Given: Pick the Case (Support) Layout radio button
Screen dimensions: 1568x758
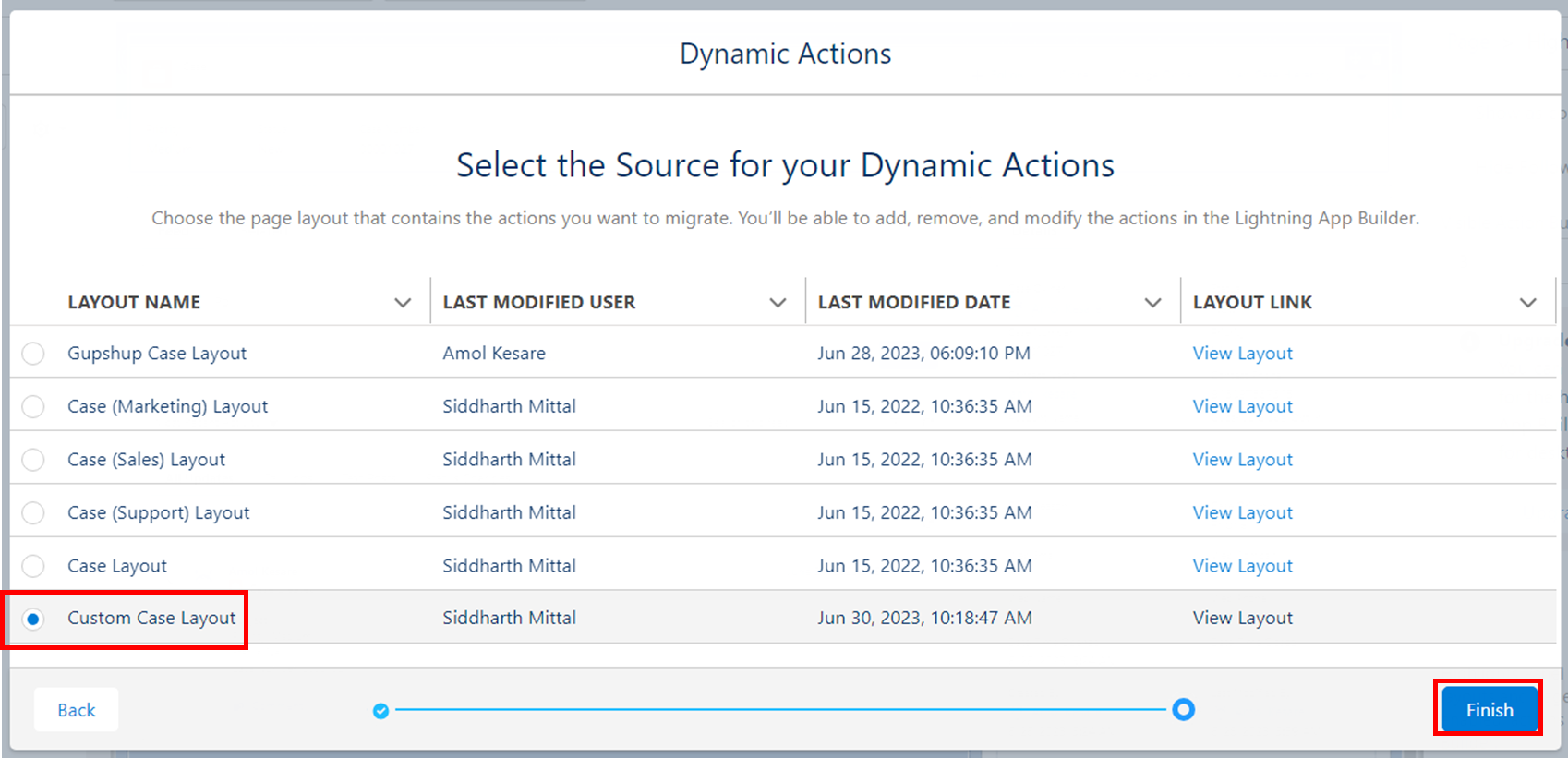Looking at the screenshot, I should pos(33,513).
